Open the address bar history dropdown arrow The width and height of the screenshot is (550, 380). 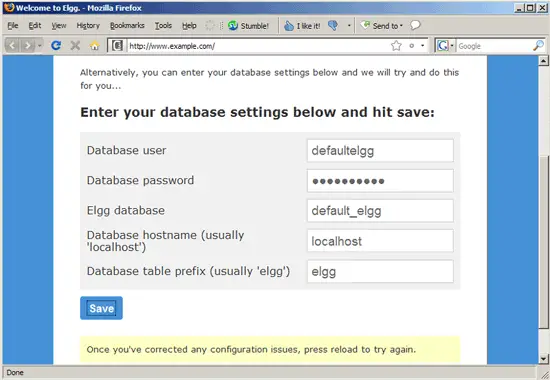[423, 46]
